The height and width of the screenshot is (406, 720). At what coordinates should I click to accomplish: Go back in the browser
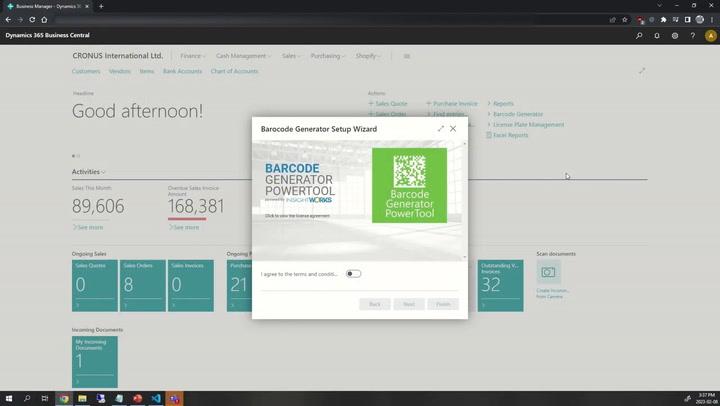8,20
